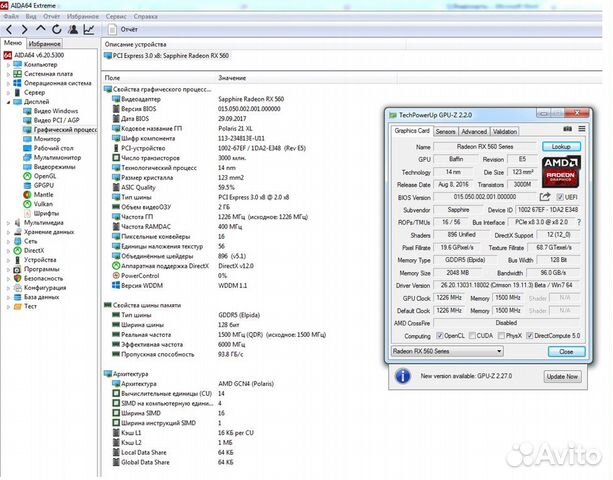Expand the Сеть tree node
Image resolution: width=613 pixels, height=480 pixels.
point(8,242)
